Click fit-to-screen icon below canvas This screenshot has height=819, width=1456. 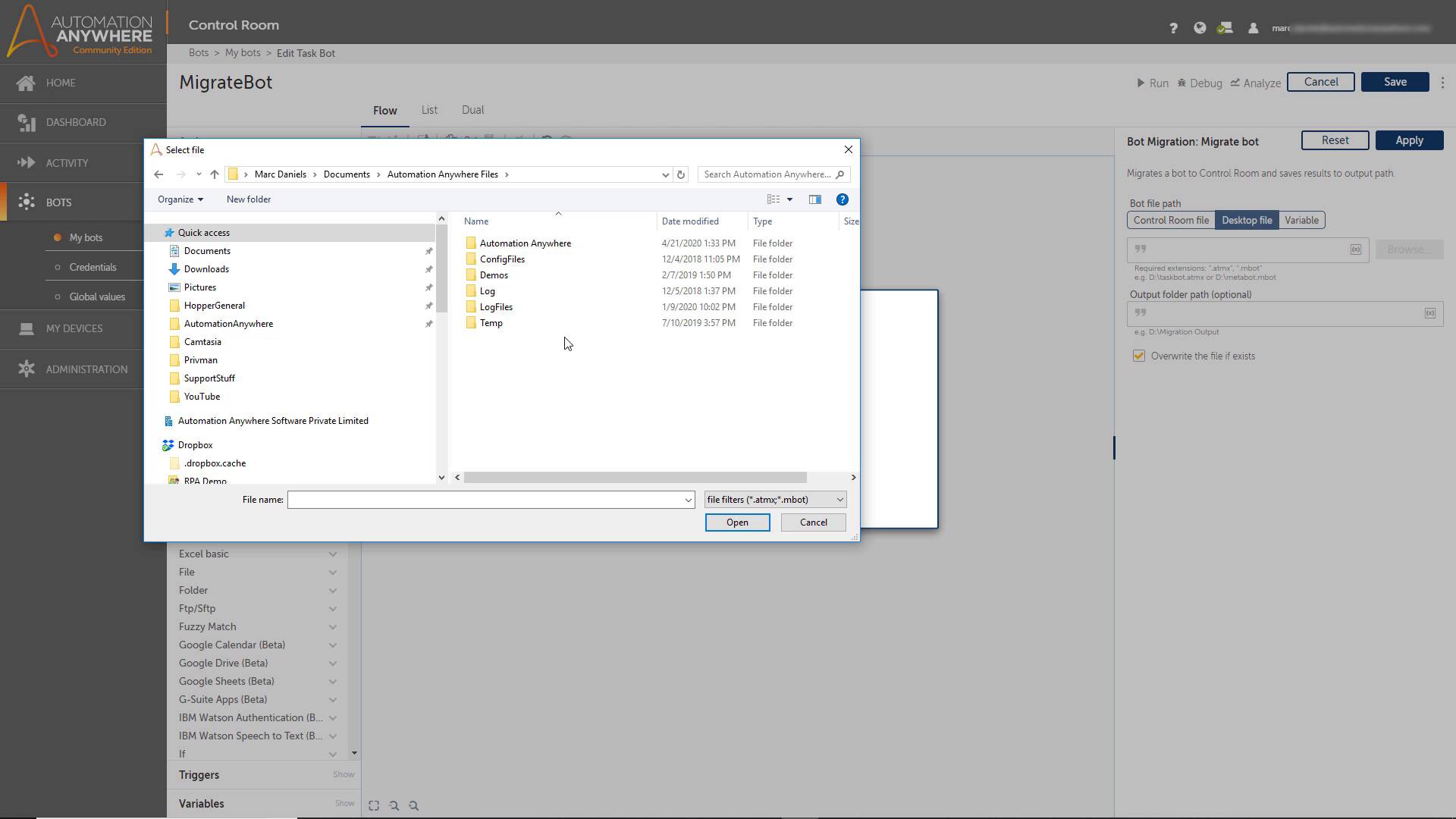[374, 805]
